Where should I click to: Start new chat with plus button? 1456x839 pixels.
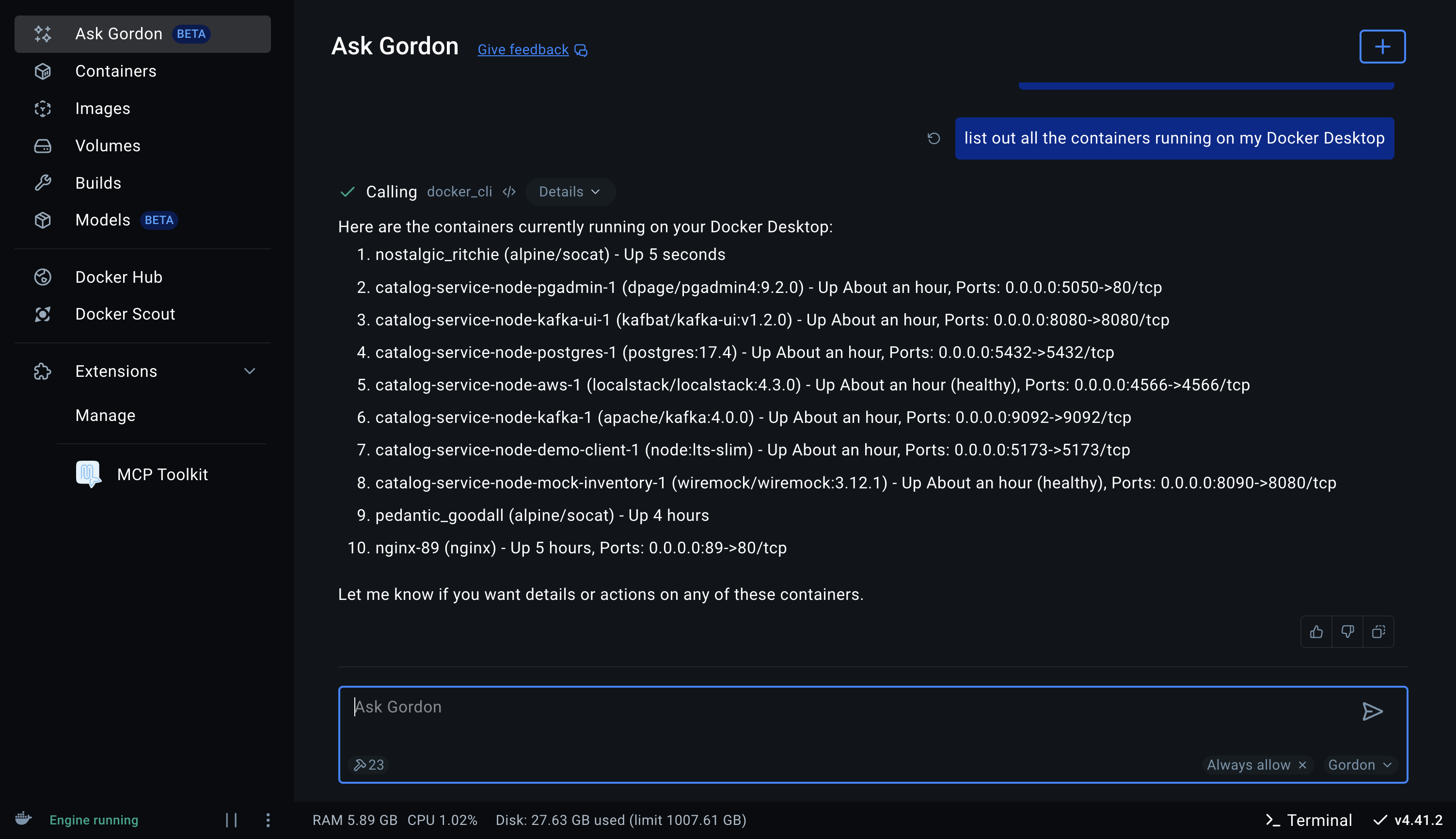coord(1382,47)
